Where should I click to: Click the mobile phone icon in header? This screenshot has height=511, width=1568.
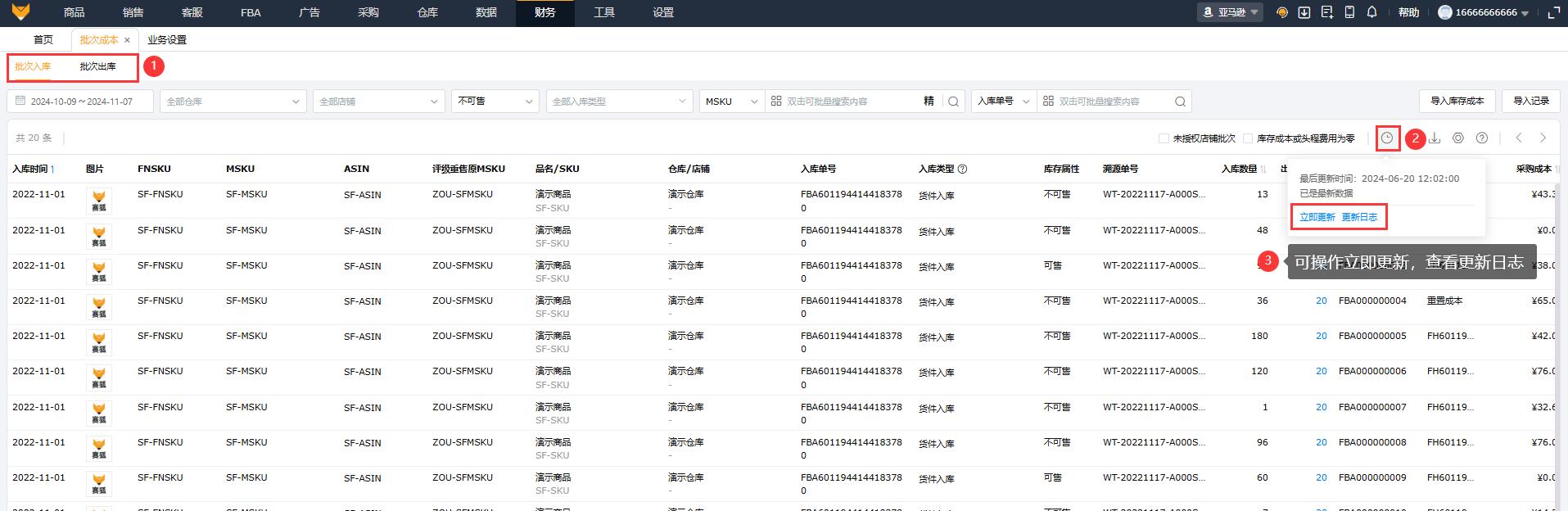click(1349, 12)
